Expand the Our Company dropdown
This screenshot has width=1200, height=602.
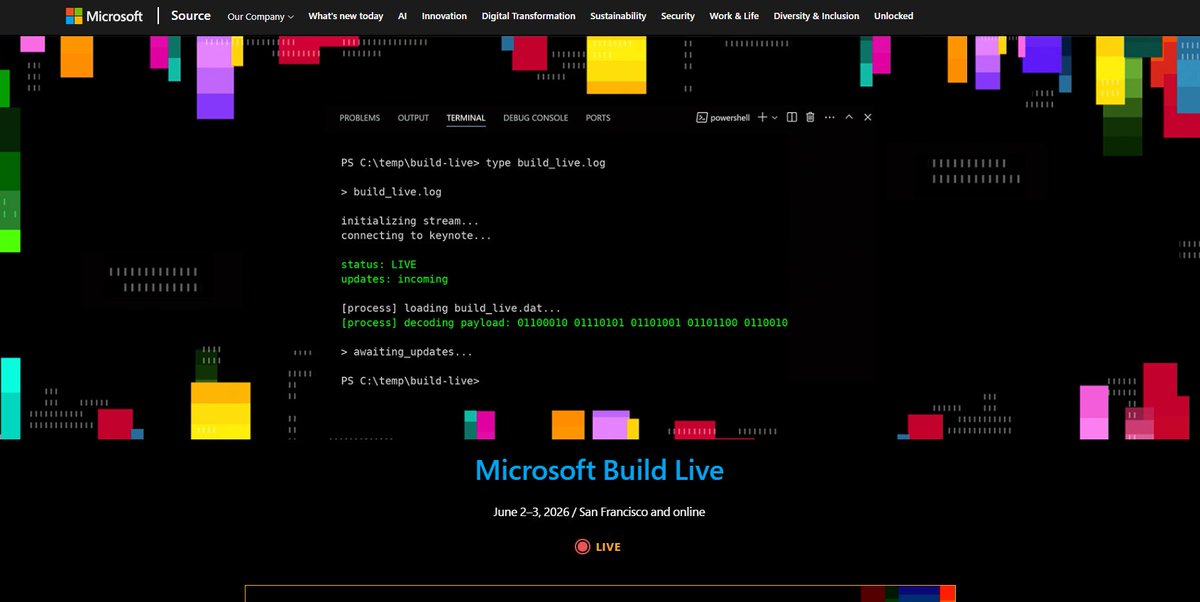261,16
